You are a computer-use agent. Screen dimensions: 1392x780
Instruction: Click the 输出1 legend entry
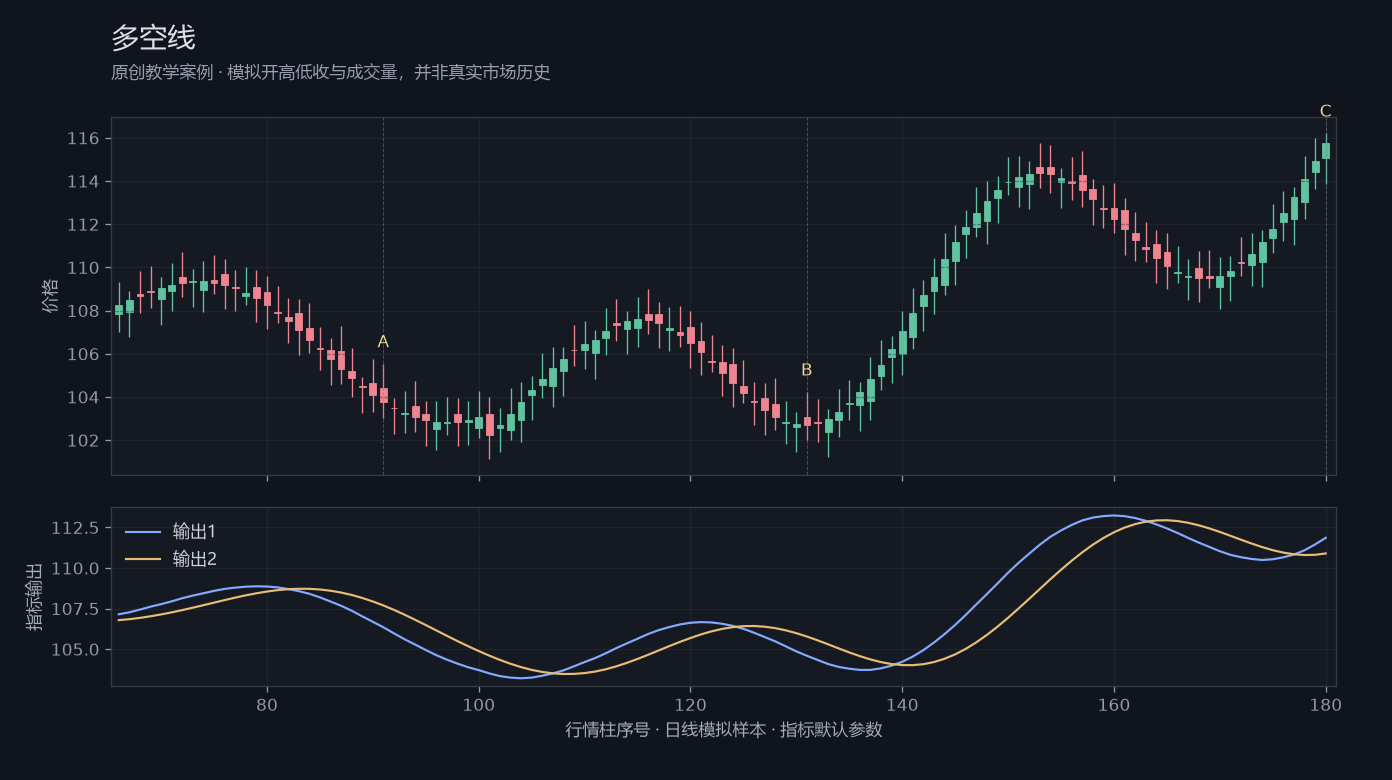click(x=170, y=532)
